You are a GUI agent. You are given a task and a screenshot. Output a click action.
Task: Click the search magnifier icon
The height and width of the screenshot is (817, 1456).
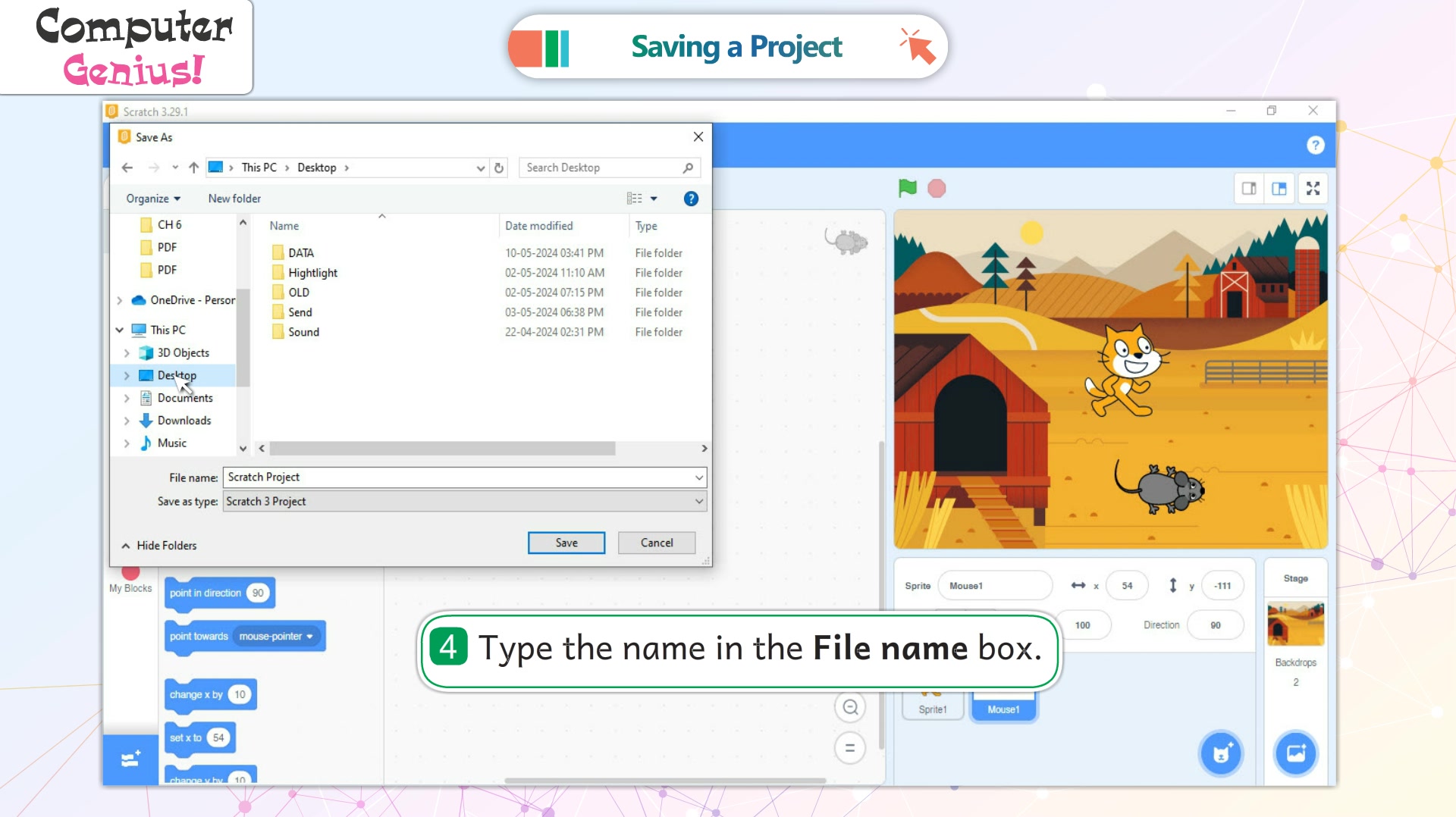point(688,167)
